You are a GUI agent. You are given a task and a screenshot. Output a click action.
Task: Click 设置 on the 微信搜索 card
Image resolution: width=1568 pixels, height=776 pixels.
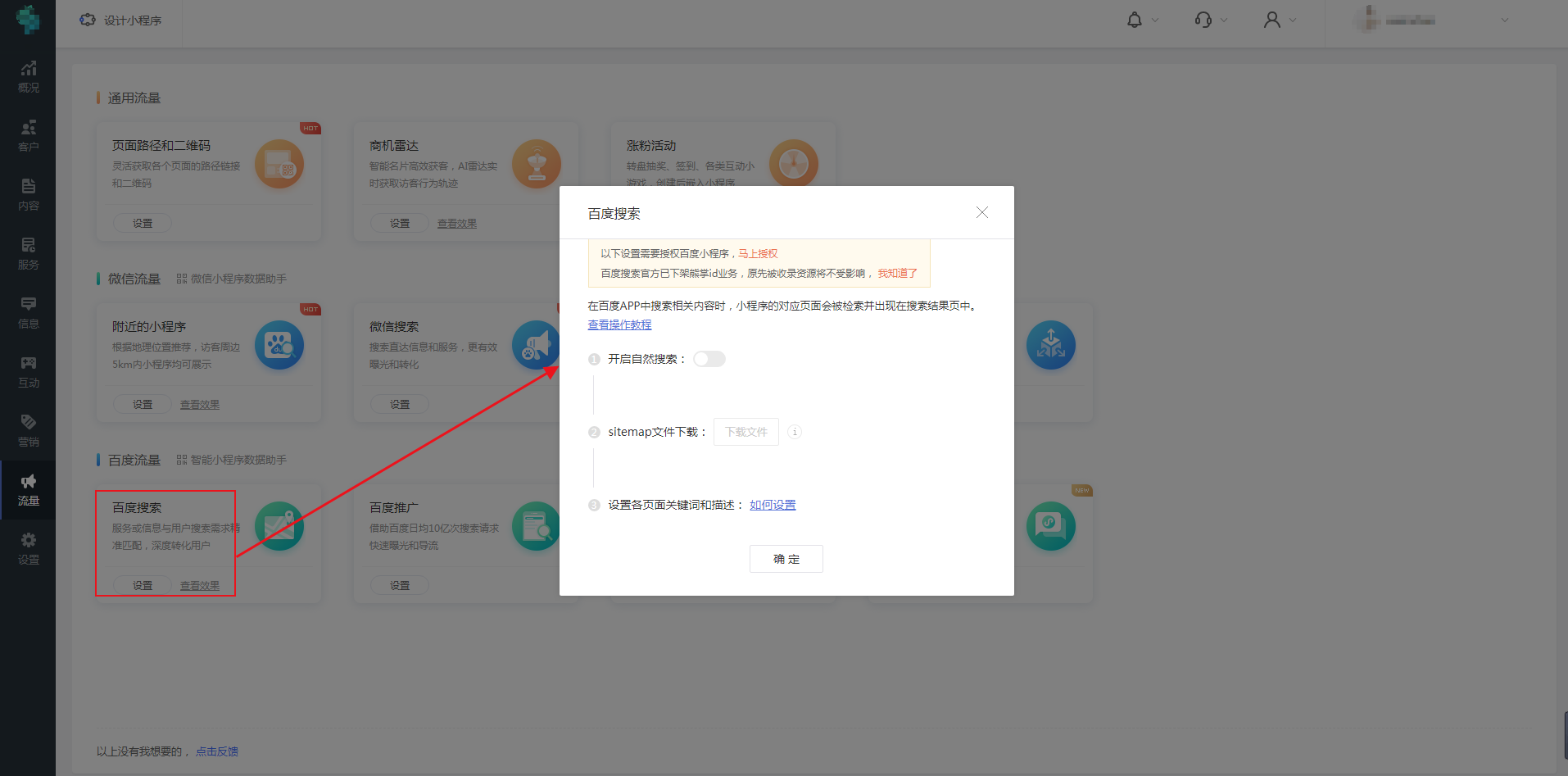point(400,404)
